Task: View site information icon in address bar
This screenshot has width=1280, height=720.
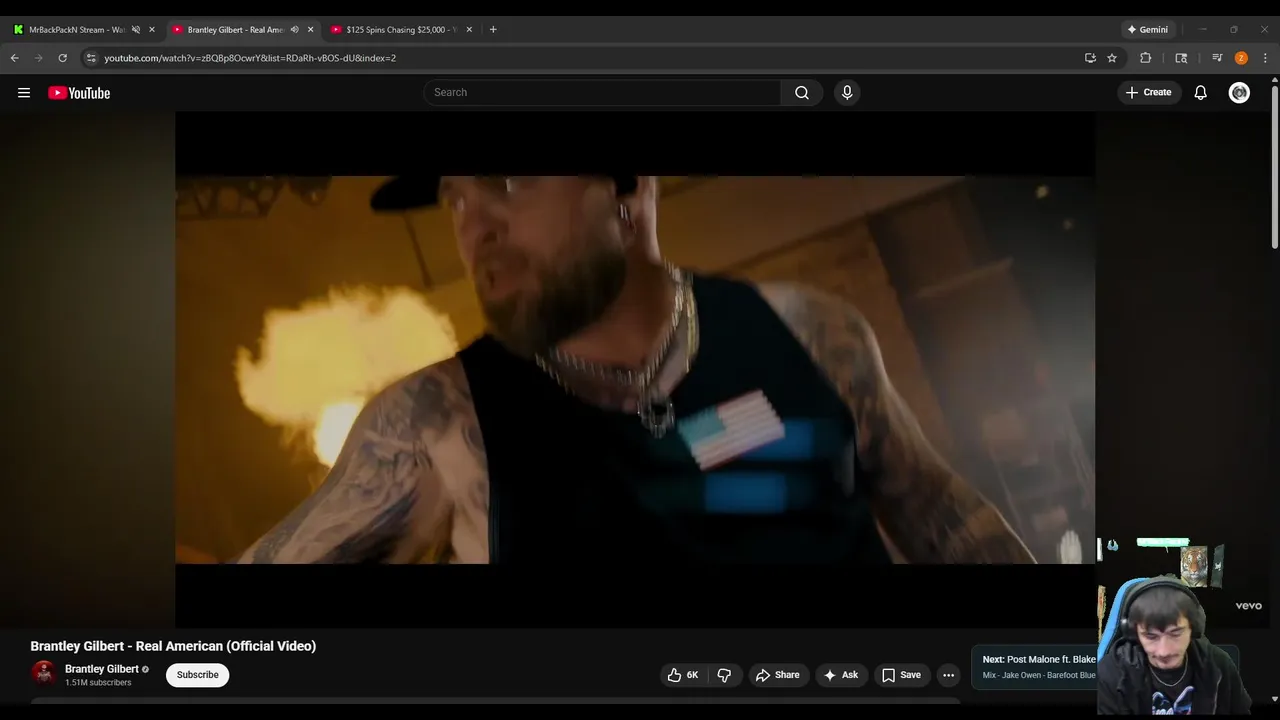Action: [91, 58]
